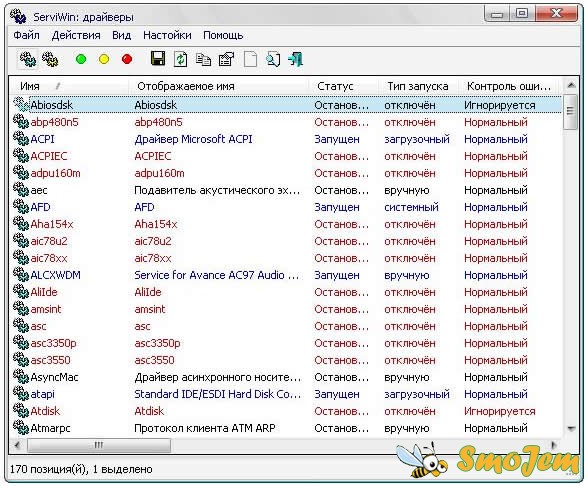Click the exit door toolbar icon
The width and height of the screenshot is (587, 486).
pos(296,59)
